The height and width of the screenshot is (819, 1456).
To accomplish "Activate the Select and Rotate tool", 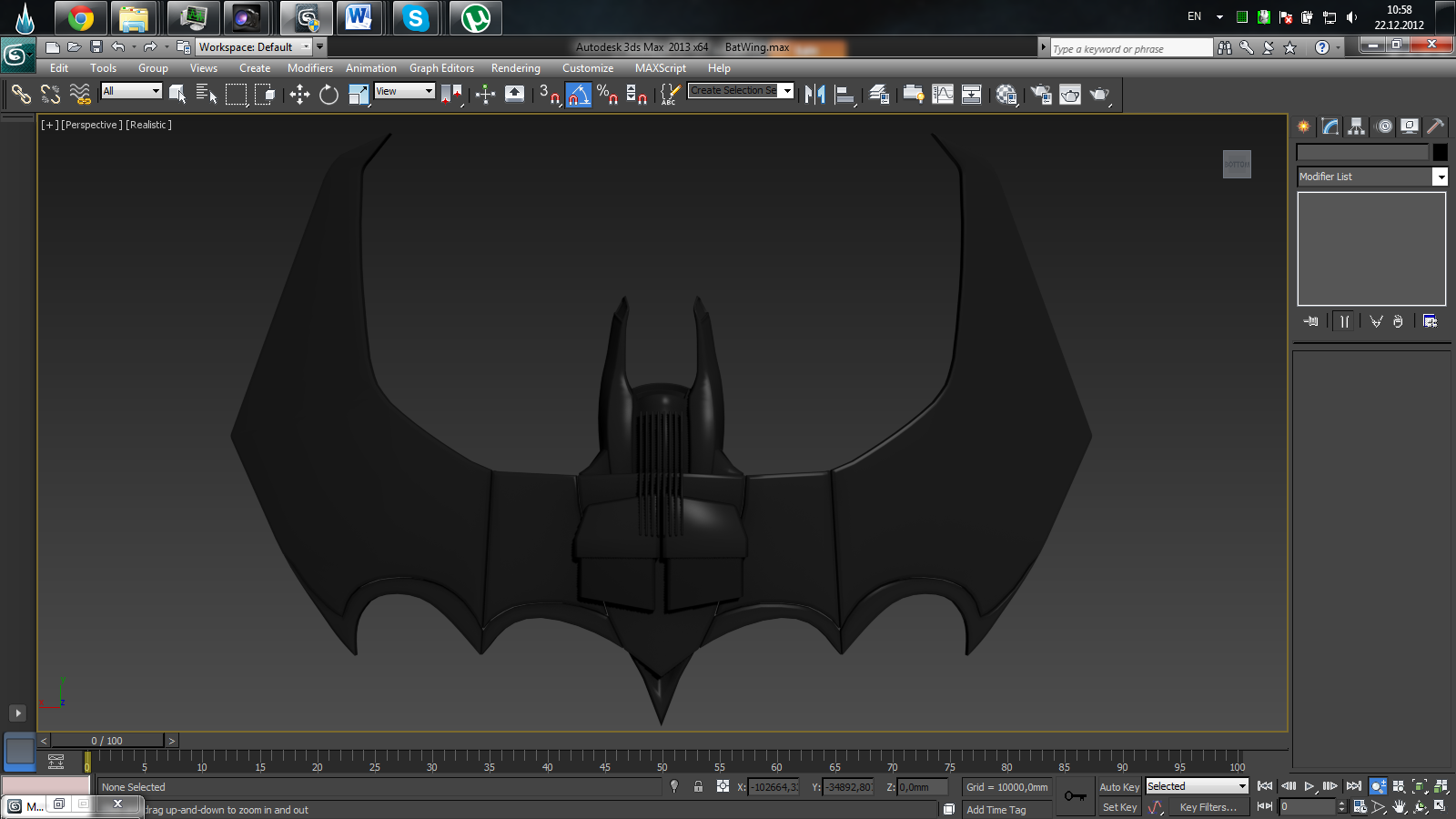I will (329, 94).
